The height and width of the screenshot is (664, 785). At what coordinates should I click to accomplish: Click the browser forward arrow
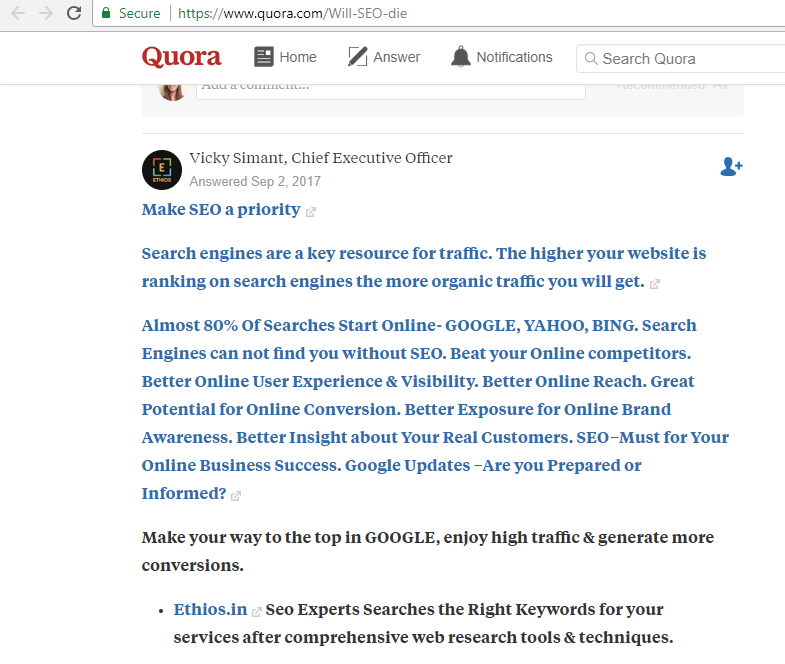(46, 14)
